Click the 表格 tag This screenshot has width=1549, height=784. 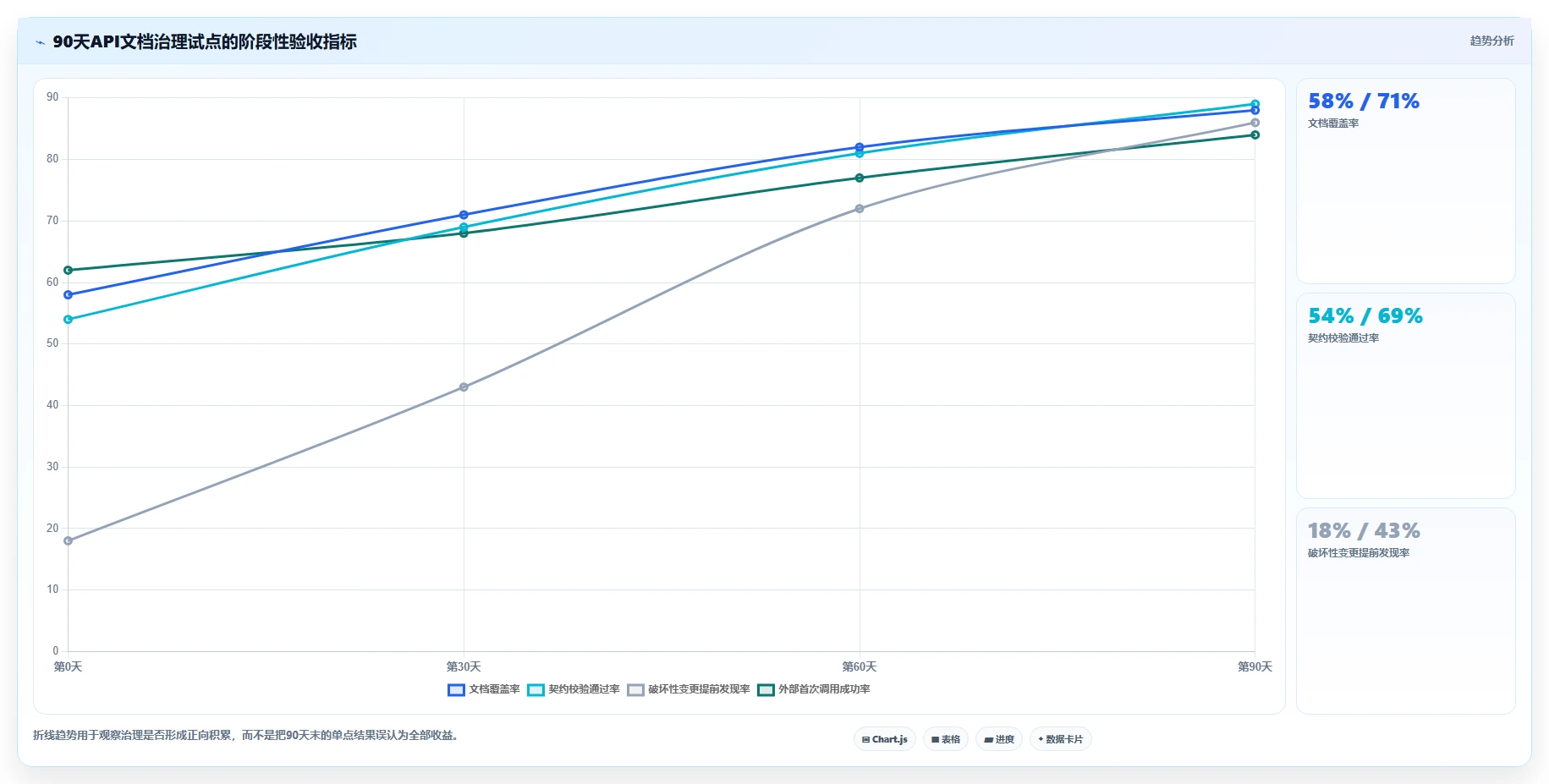pyautogui.click(x=946, y=739)
